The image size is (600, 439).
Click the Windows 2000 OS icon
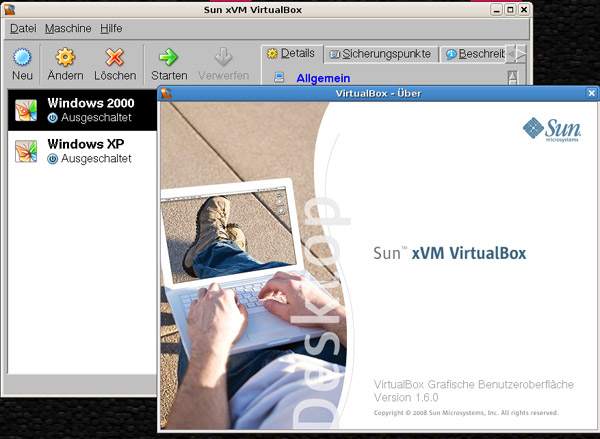(26, 110)
